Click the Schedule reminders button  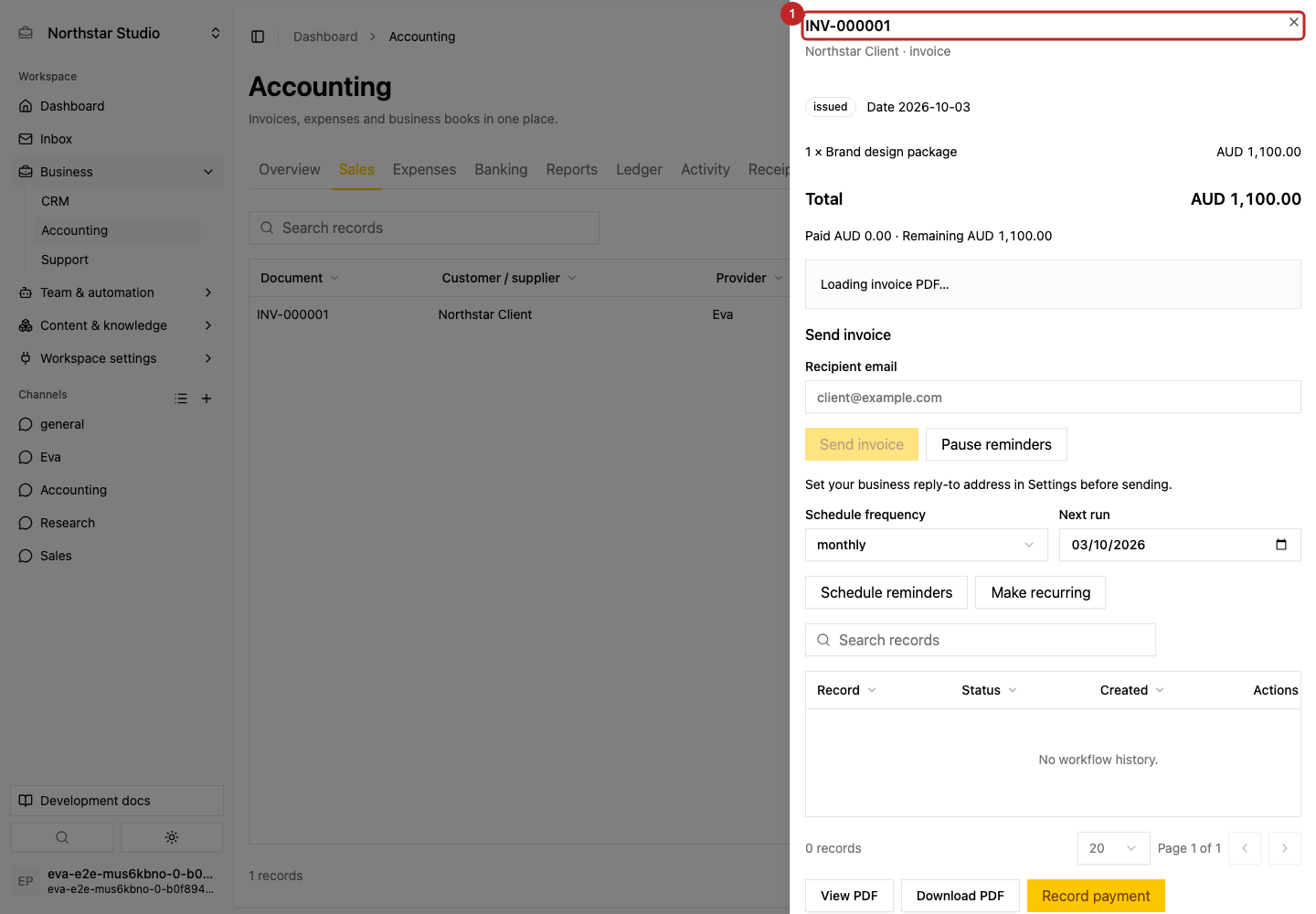point(886,592)
